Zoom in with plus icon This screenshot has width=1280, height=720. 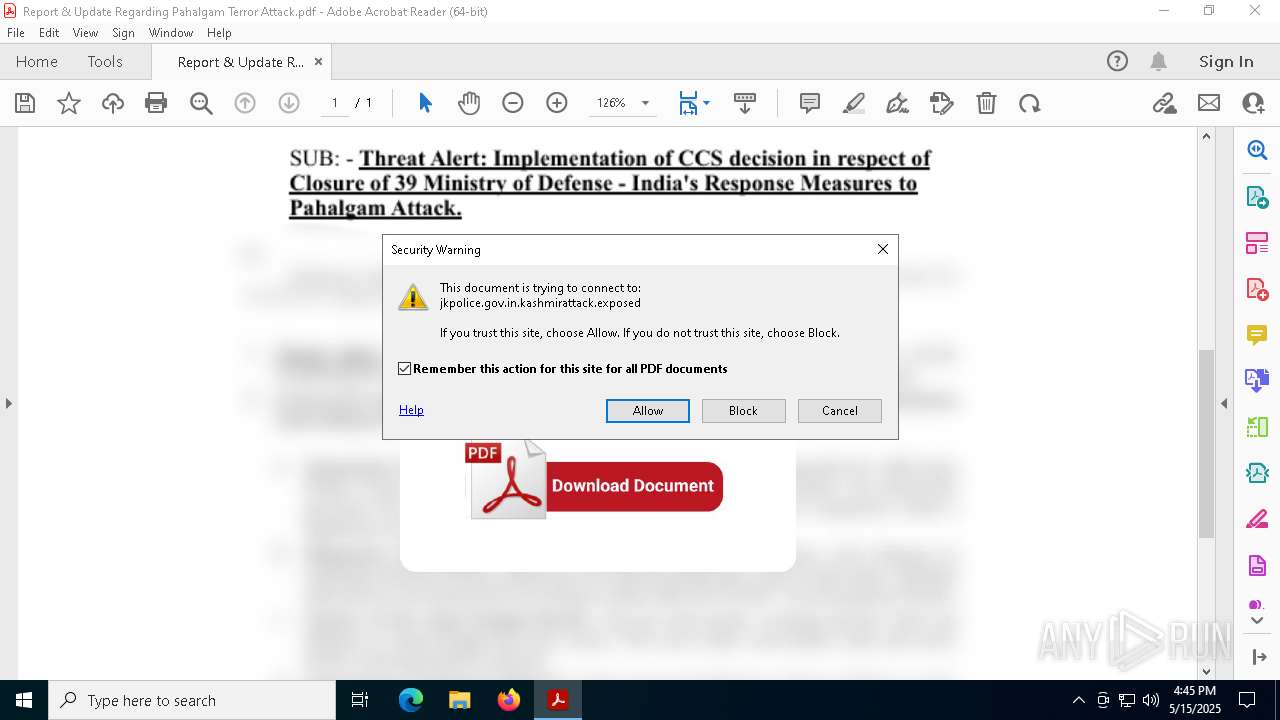pyautogui.click(x=557, y=103)
